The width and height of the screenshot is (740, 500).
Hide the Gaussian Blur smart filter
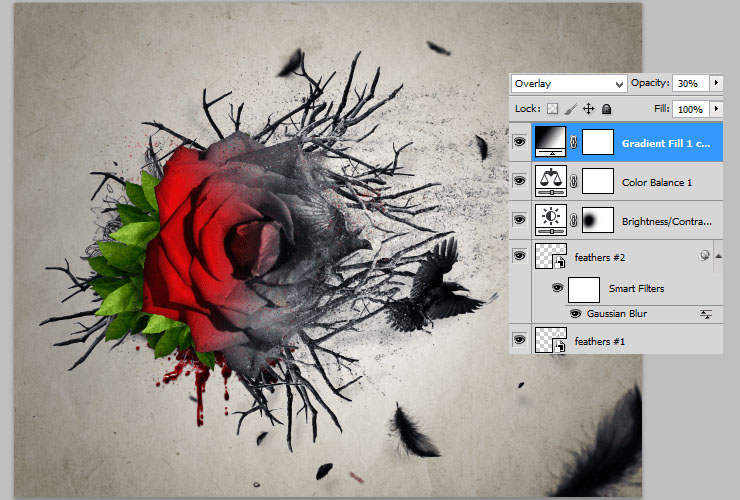point(576,314)
